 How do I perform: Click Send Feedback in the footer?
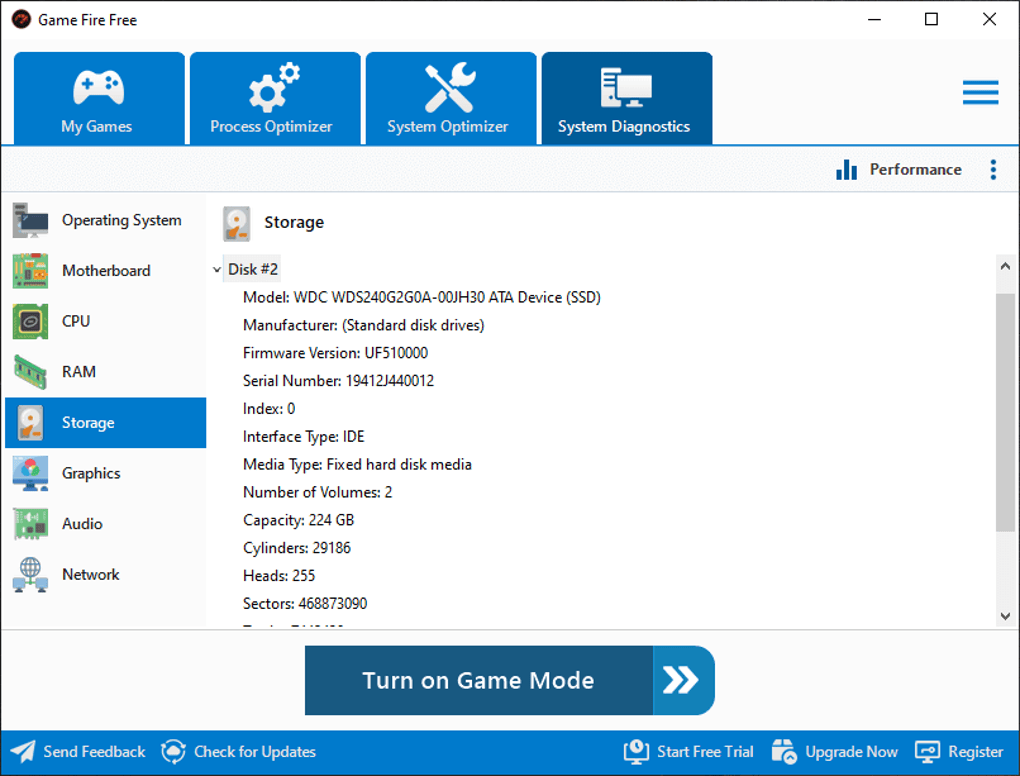pos(80,752)
